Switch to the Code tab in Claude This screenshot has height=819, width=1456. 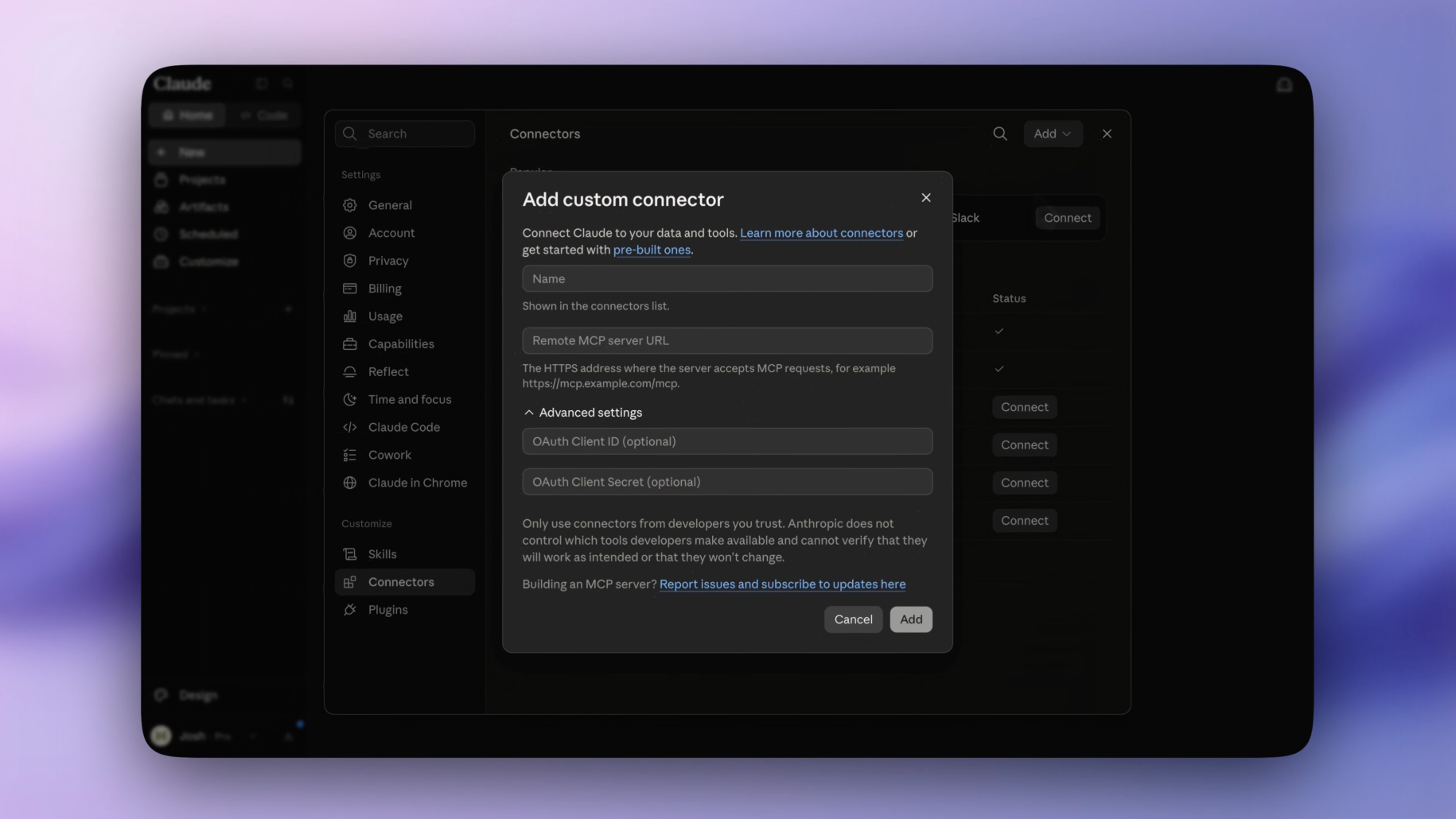264,115
